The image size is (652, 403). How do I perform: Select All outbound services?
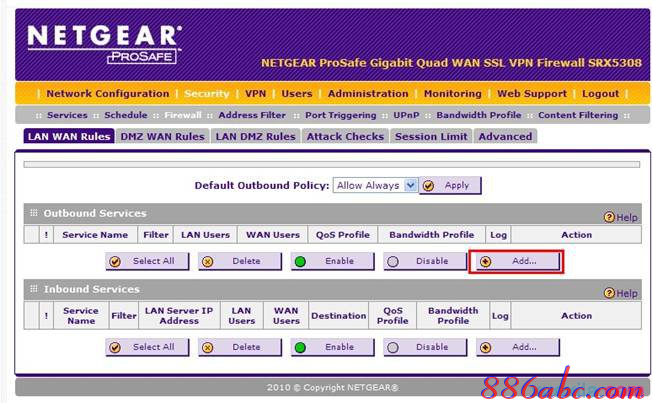click(x=147, y=261)
